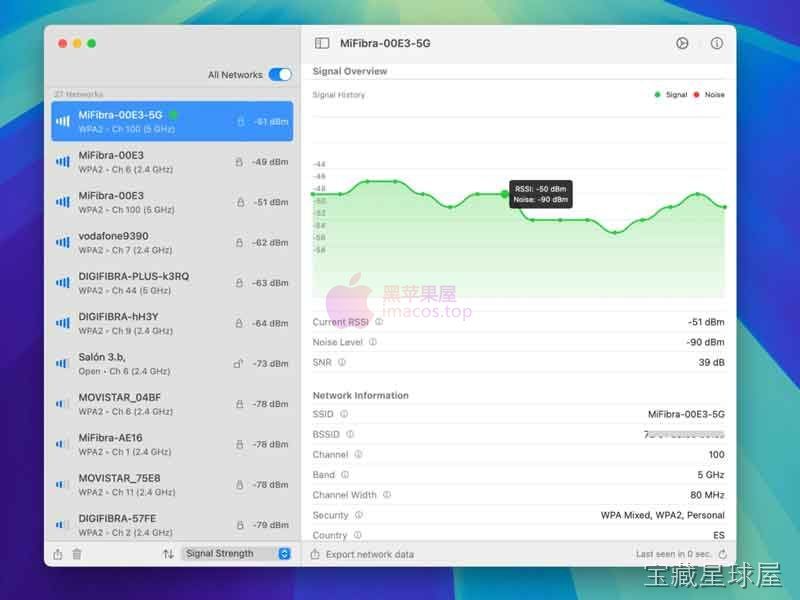Click the scan play button in the toolbar
The height and width of the screenshot is (600, 800).
[682, 43]
